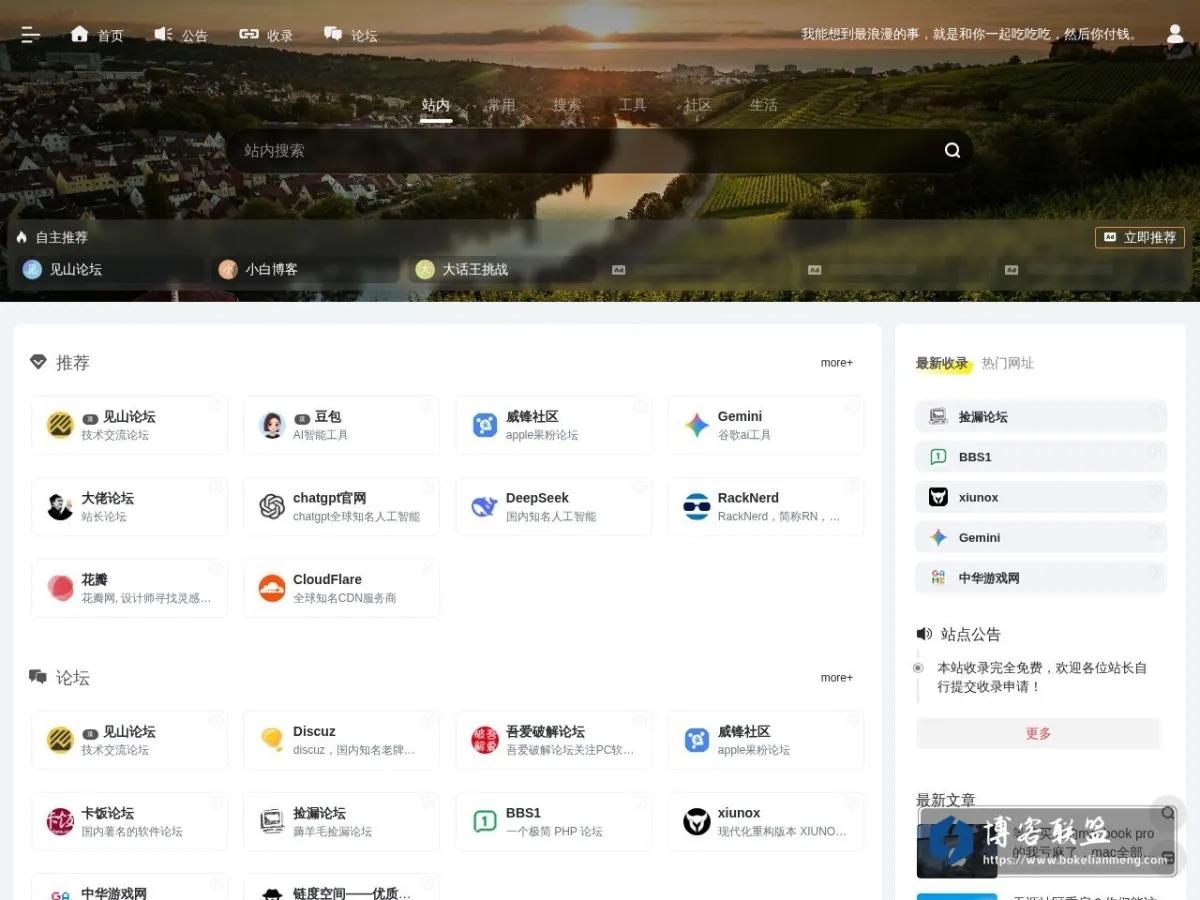
Task: Click the 卡饭论坛 icon
Action: [60, 822]
